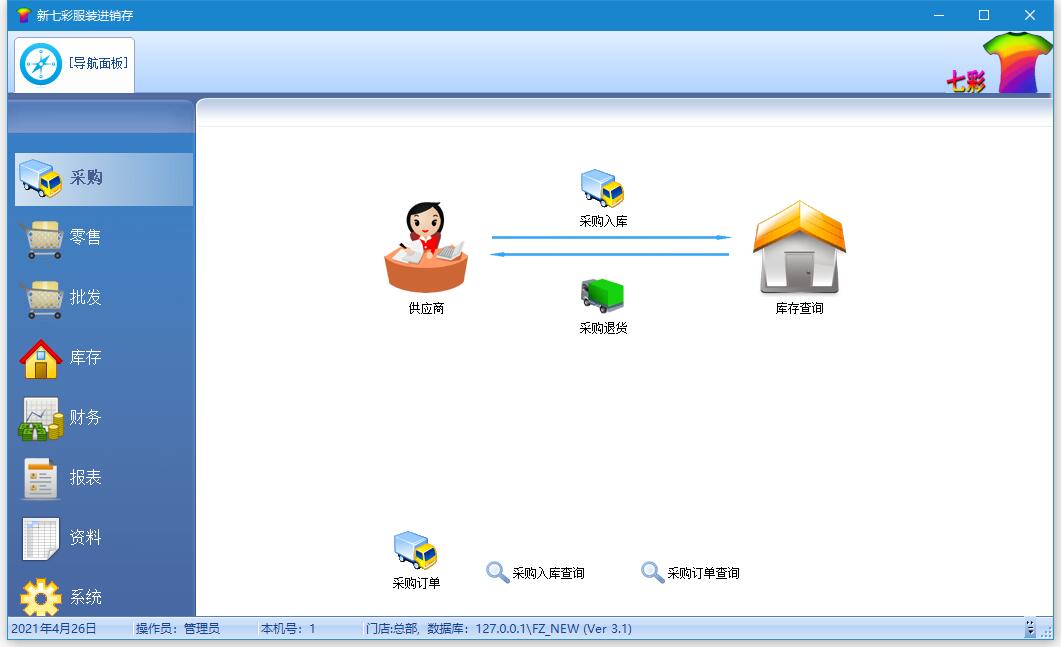Open 采购退货 green truck icon
Viewport: 1061px width, 647px height.
pos(602,295)
